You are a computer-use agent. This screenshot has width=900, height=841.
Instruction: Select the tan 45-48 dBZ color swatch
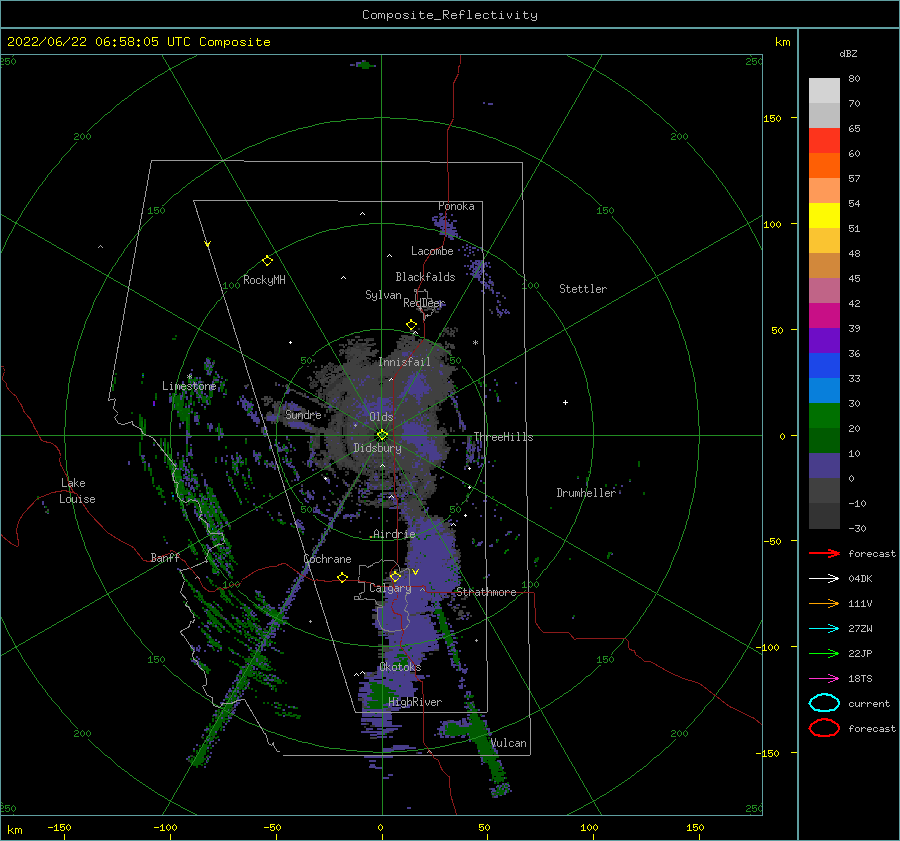[x=824, y=266]
